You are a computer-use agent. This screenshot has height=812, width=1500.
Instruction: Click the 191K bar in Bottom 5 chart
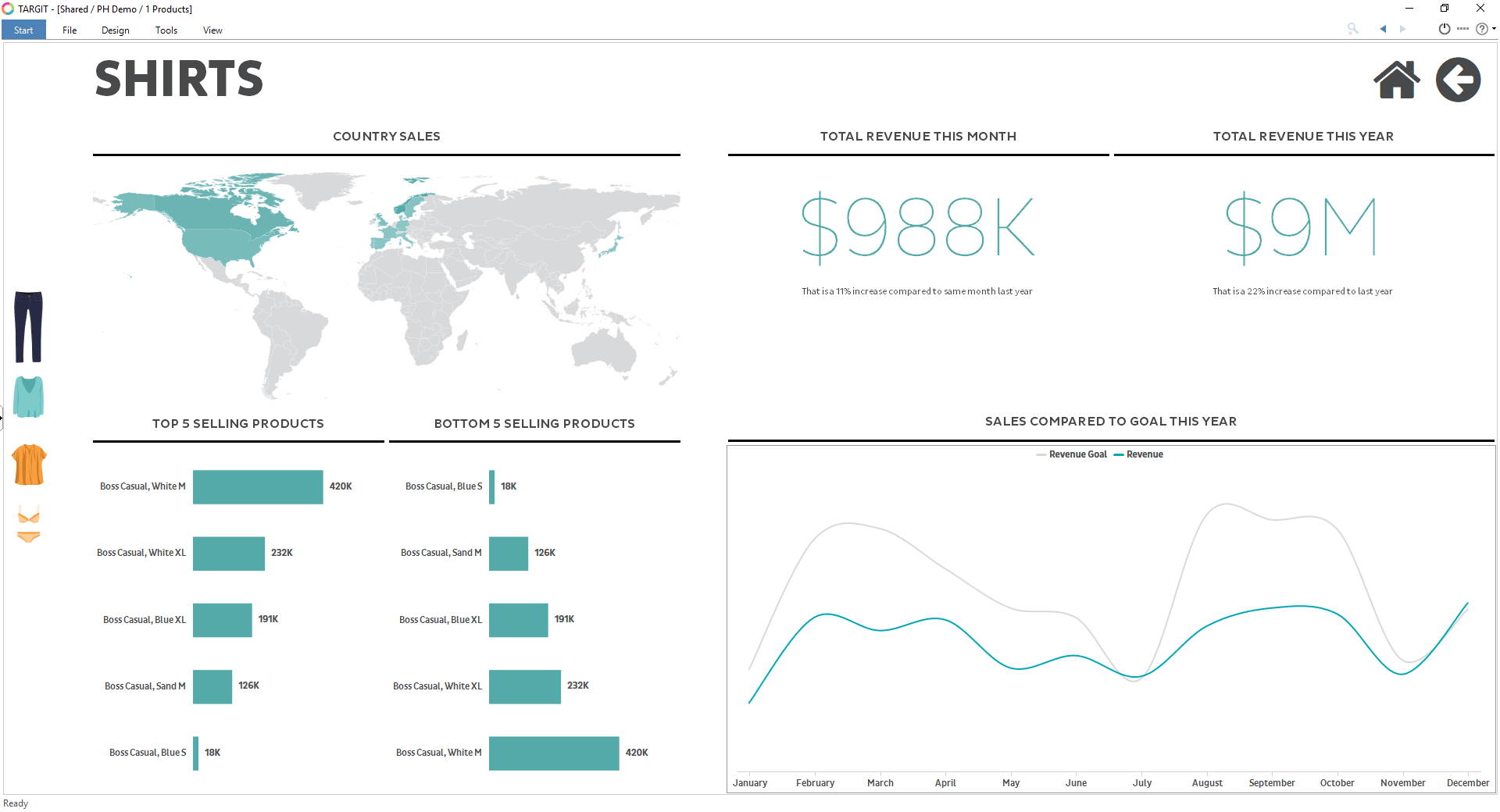[519, 620]
